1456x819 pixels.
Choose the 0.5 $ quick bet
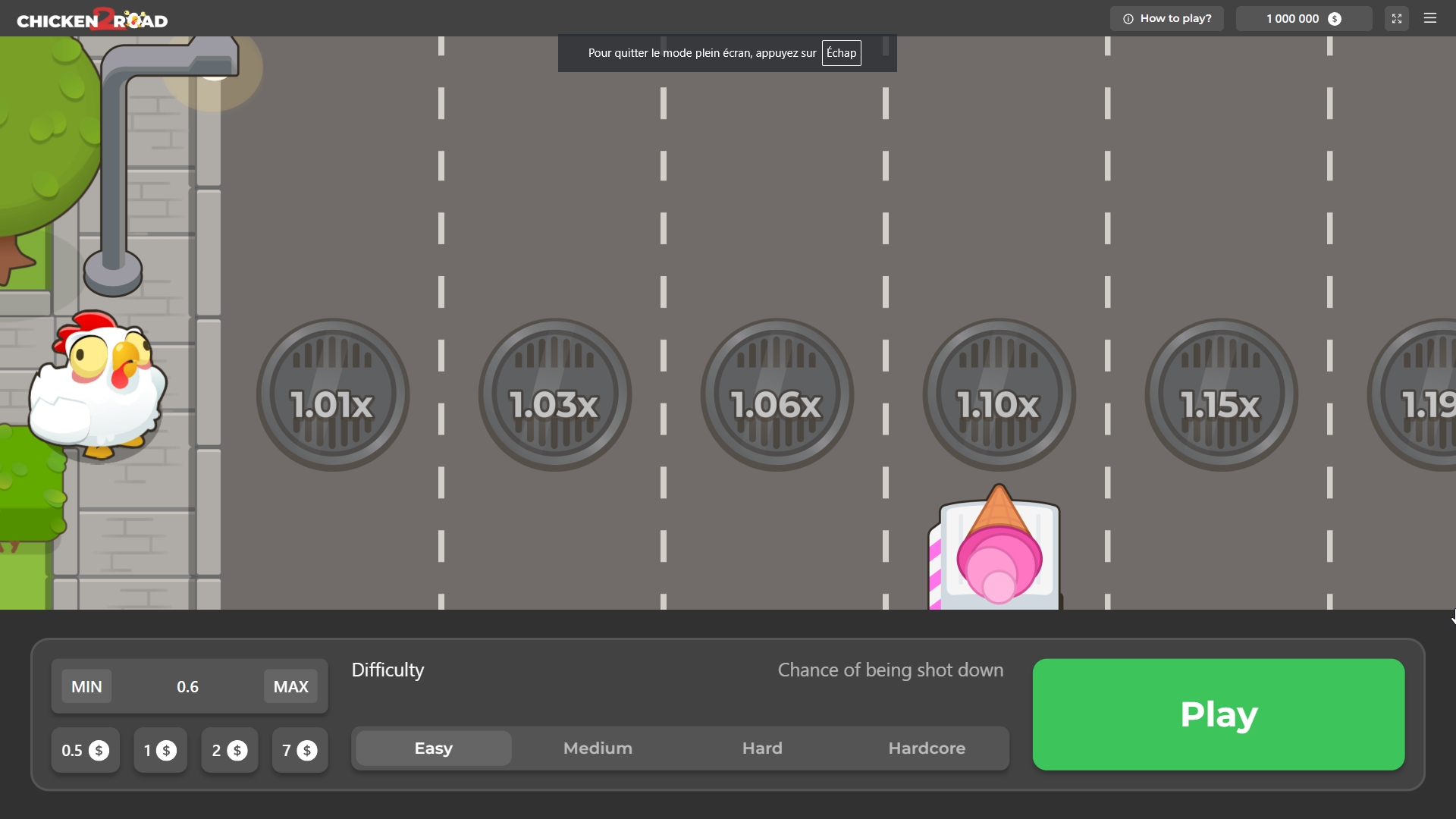pyautogui.click(x=85, y=750)
